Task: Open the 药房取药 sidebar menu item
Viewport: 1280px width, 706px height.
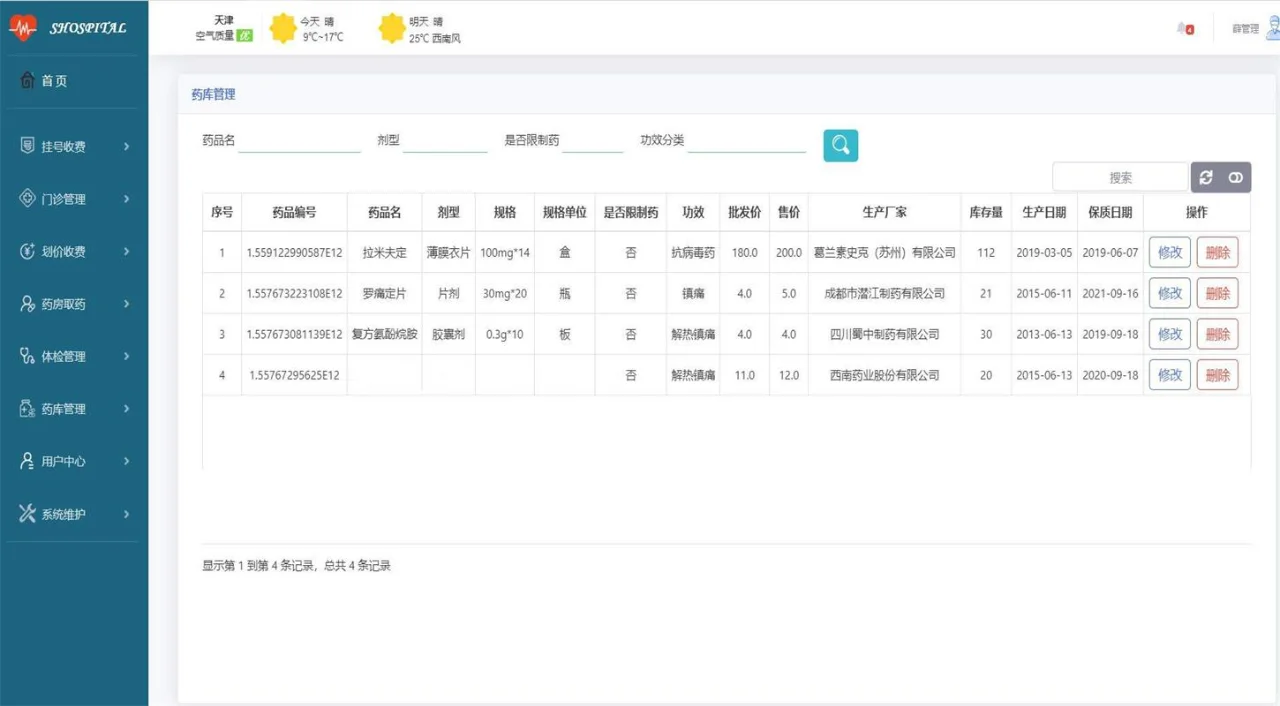Action: click(x=64, y=304)
